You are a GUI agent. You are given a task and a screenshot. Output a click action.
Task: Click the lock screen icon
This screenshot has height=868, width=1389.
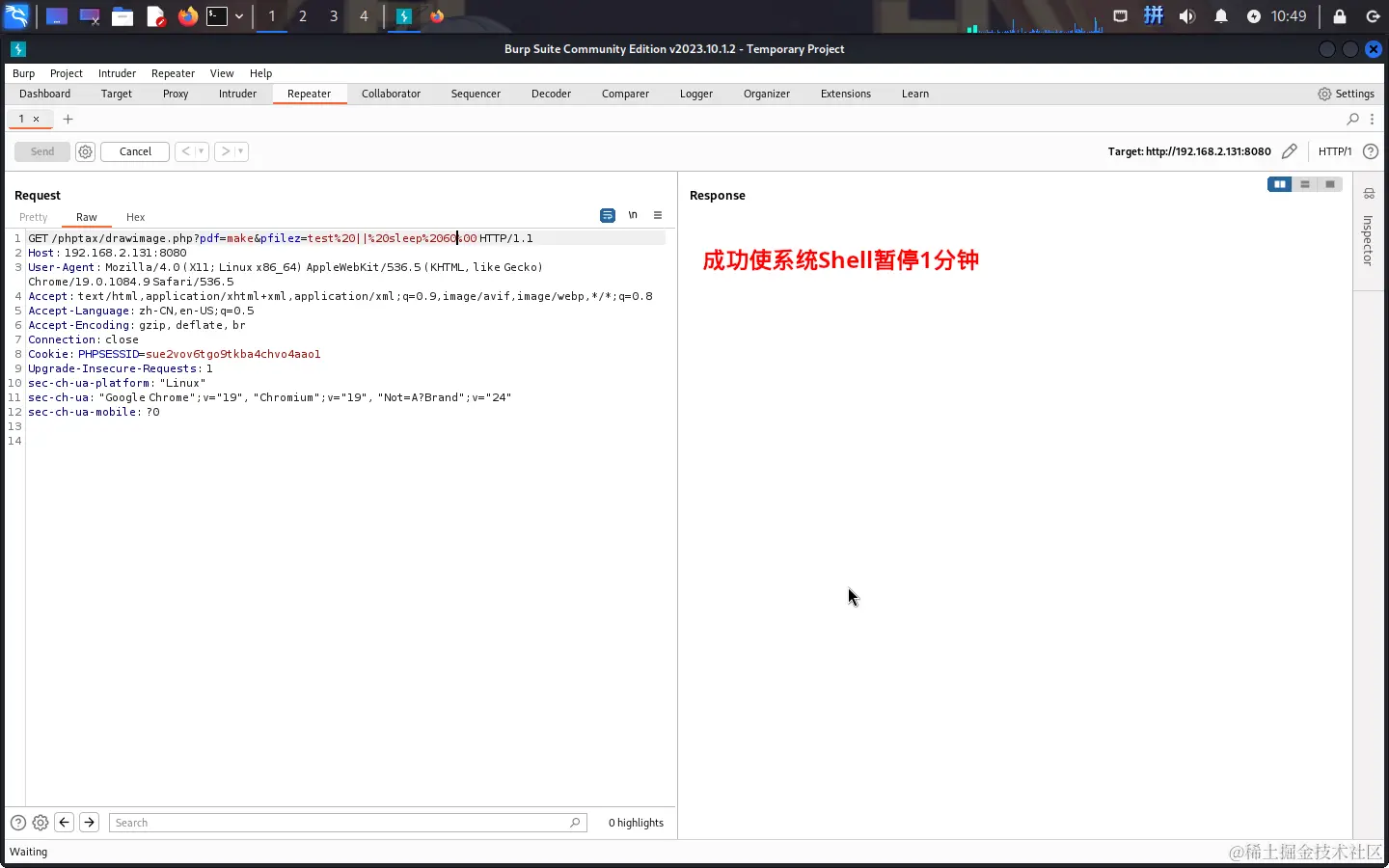(x=1340, y=16)
